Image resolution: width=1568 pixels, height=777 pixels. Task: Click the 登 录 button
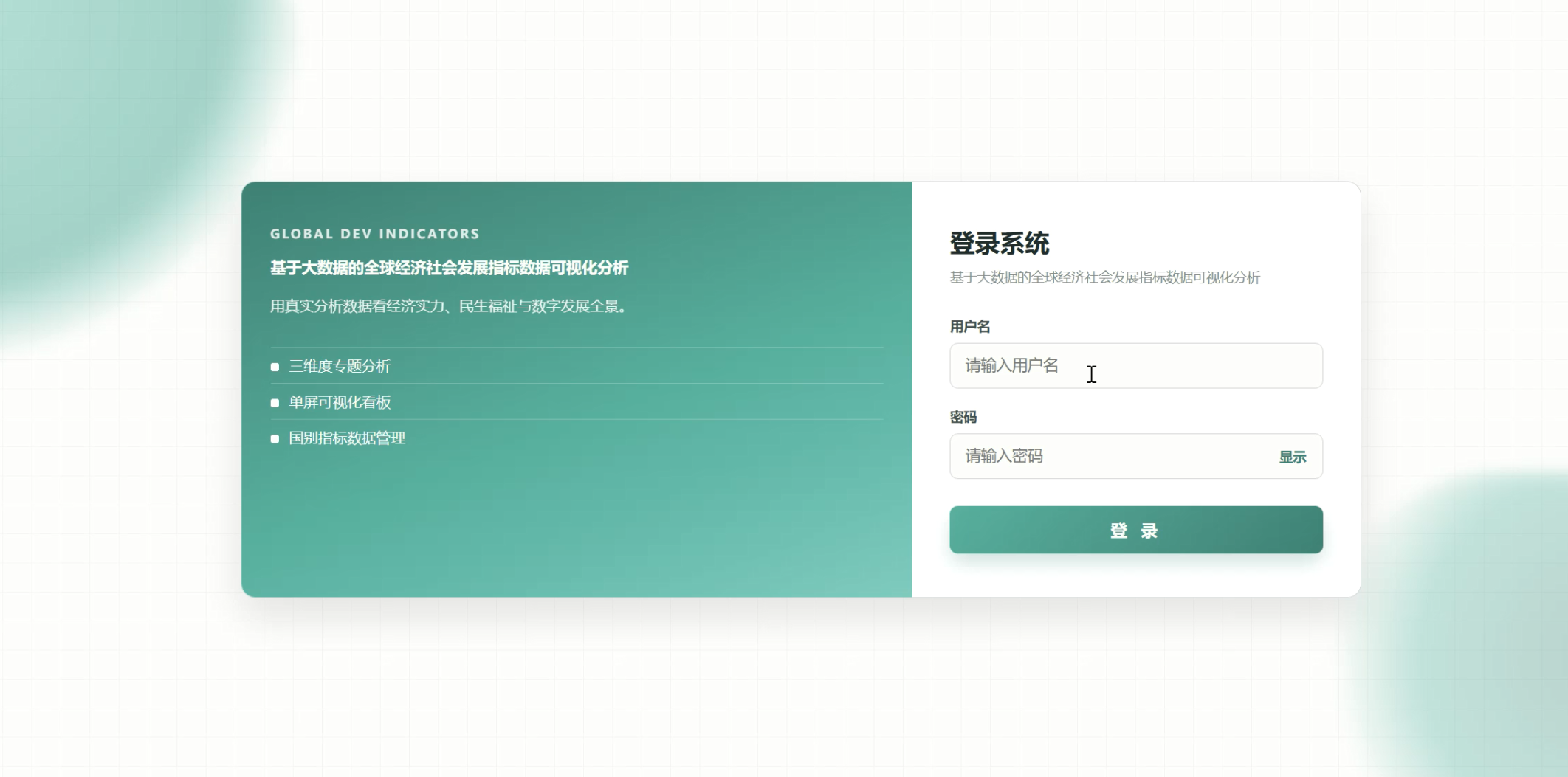pos(1135,530)
